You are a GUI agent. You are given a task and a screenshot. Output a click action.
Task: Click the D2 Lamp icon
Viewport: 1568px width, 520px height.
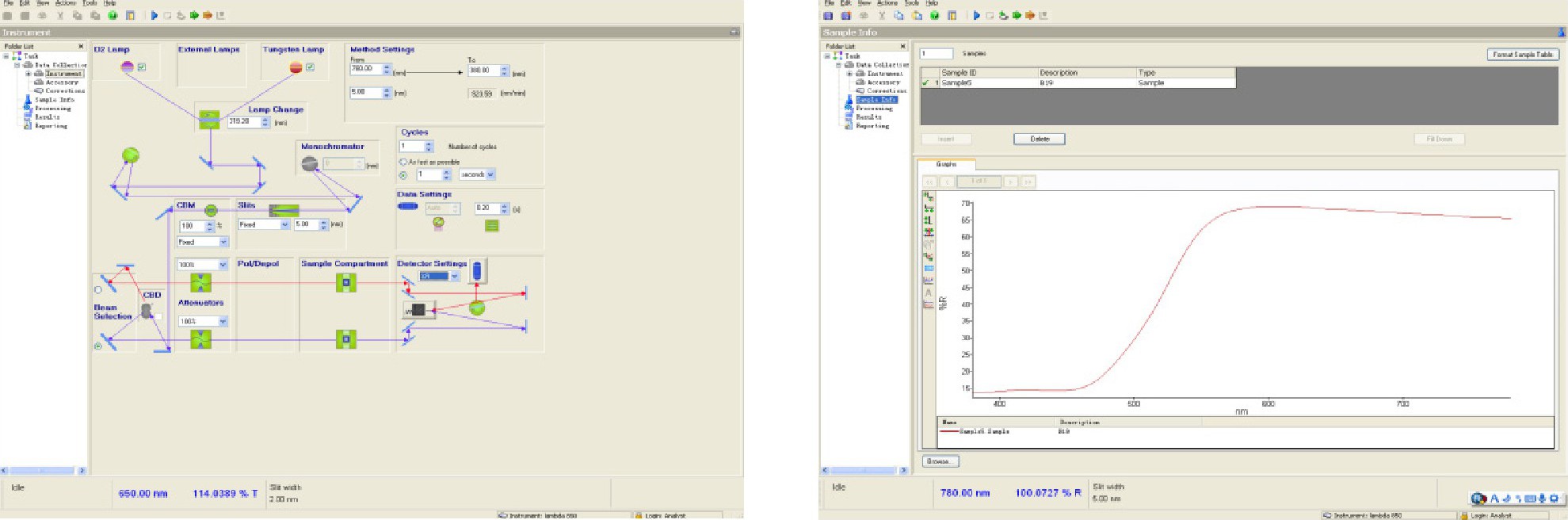point(128,67)
